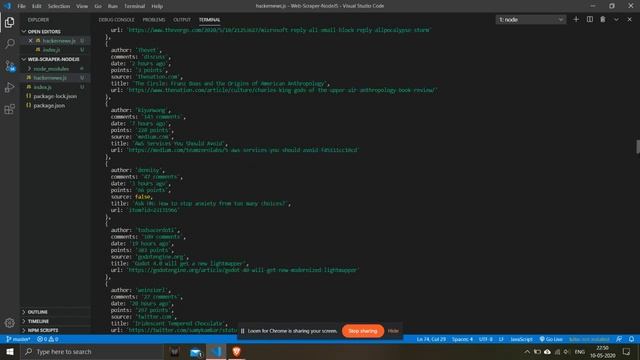Open hackernews.js in the project tree
This screenshot has height=360, width=640.
pyautogui.click(x=50, y=78)
